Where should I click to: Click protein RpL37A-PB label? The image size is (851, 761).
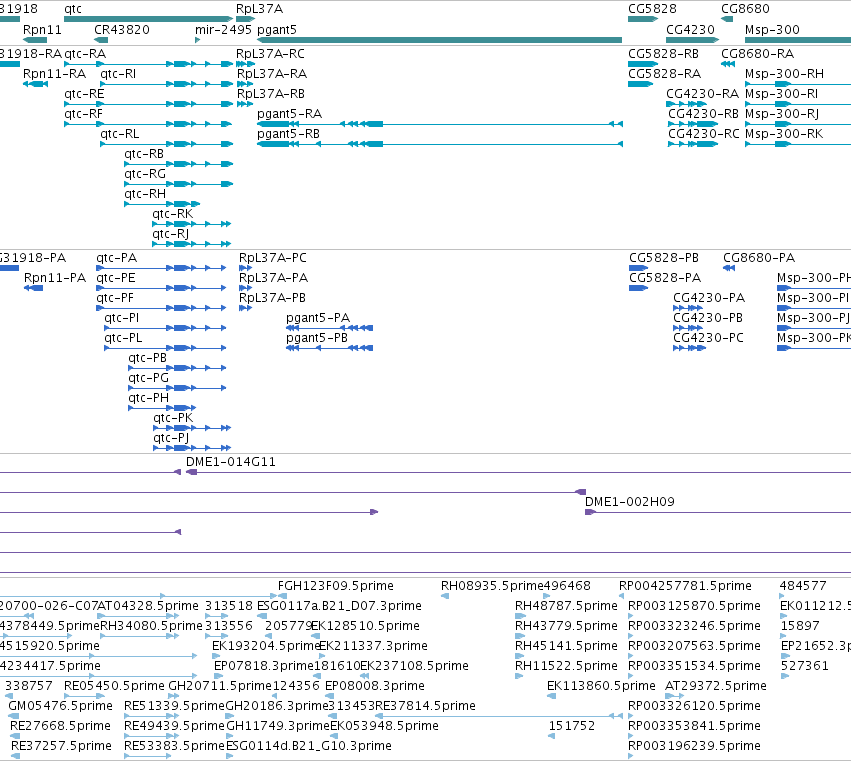272,298
